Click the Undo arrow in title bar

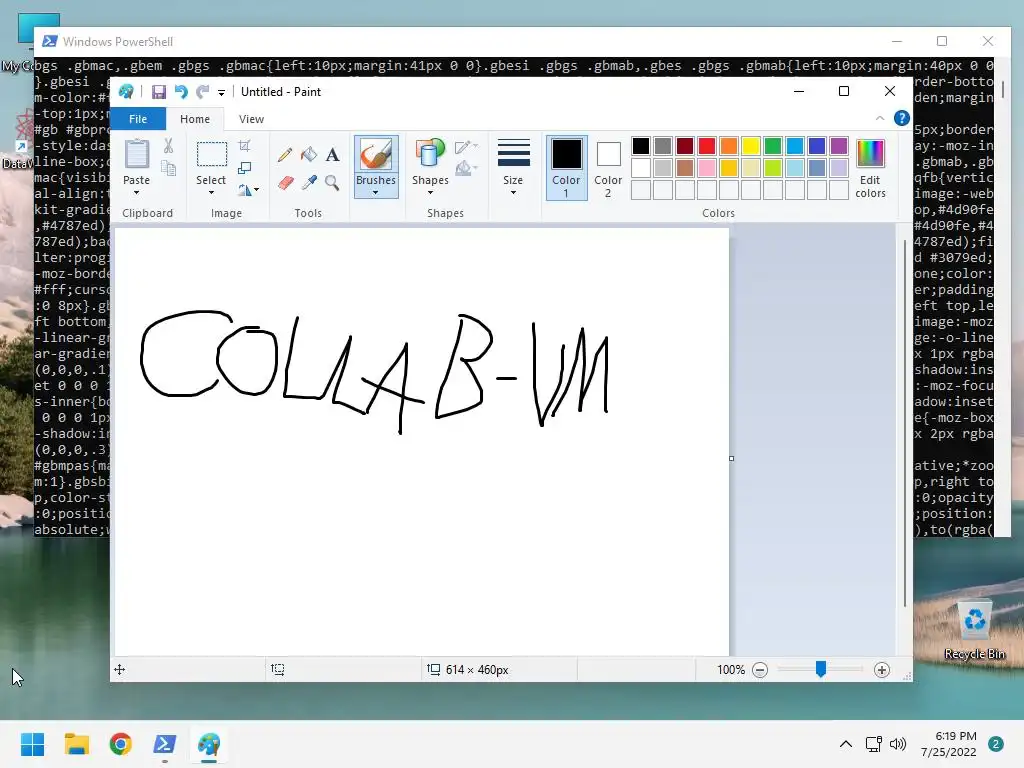pyautogui.click(x=181, y=92)
